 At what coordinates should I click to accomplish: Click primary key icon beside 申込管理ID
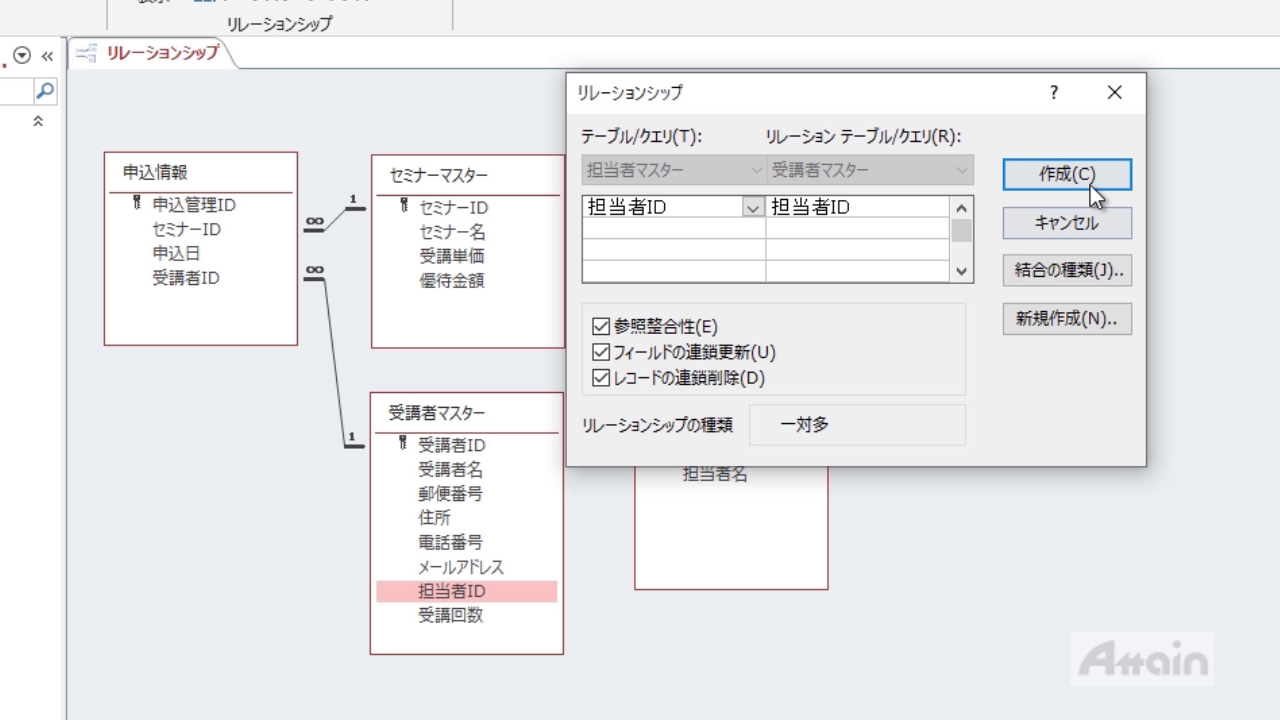click(137, 204)
